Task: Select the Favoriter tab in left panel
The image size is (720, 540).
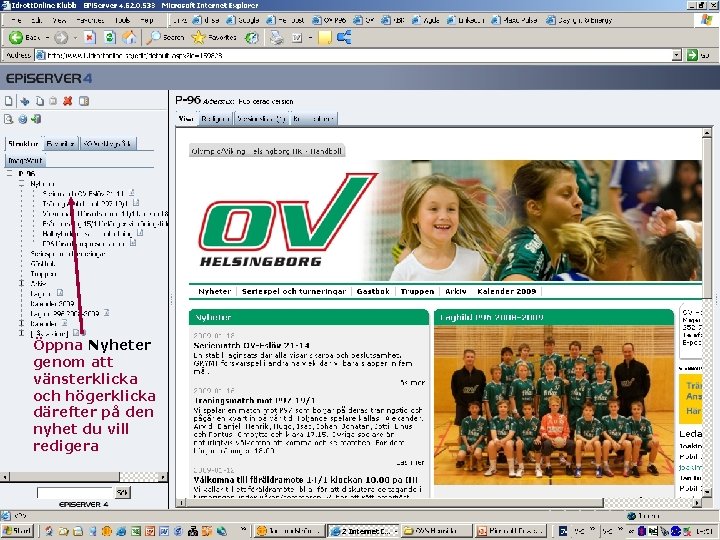Action: pyautogui.click(x=61, y=144)
